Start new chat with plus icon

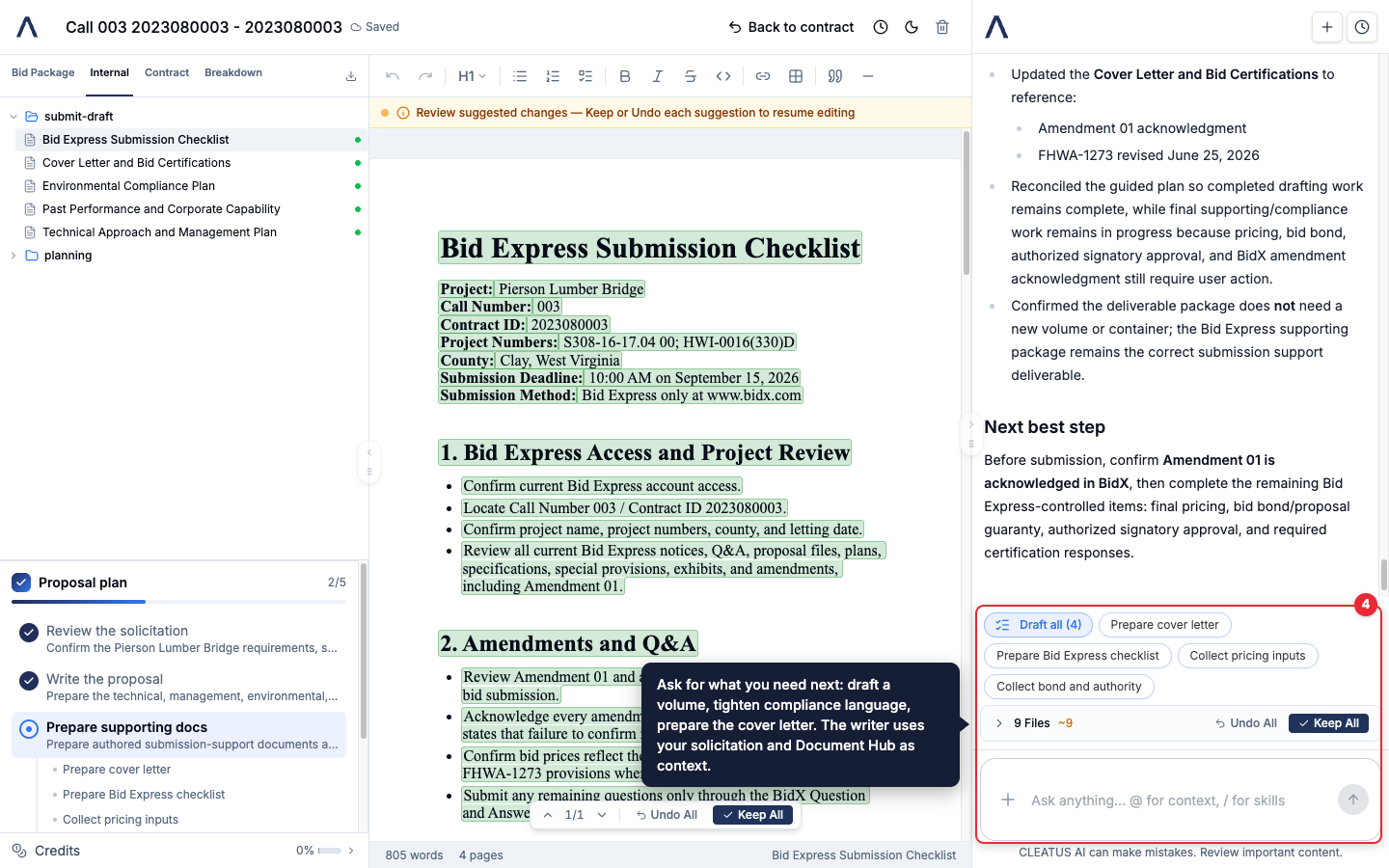point(1327,27)
